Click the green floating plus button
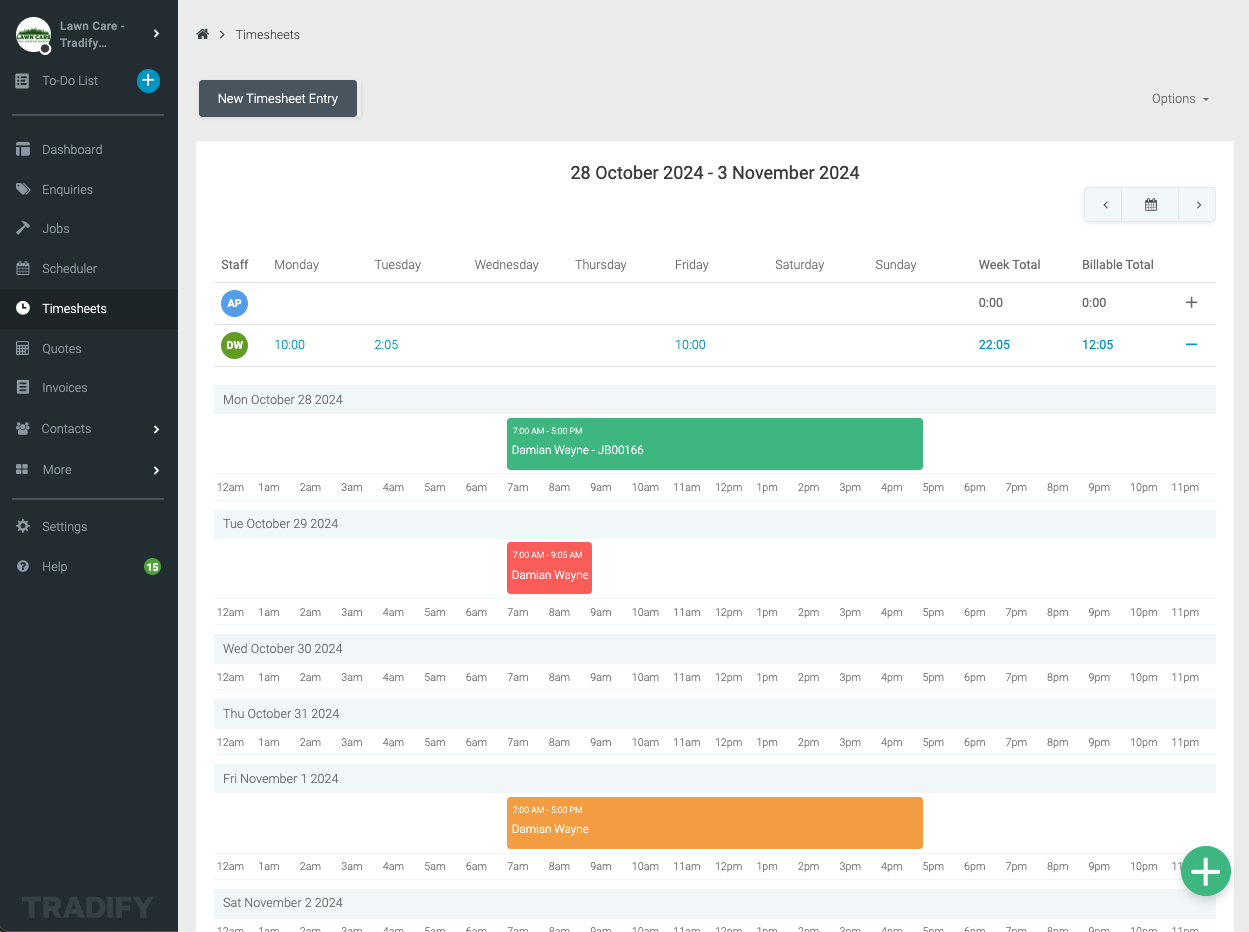The width and height of the screenshot is (1249, 932). (x=1205, y=871)
